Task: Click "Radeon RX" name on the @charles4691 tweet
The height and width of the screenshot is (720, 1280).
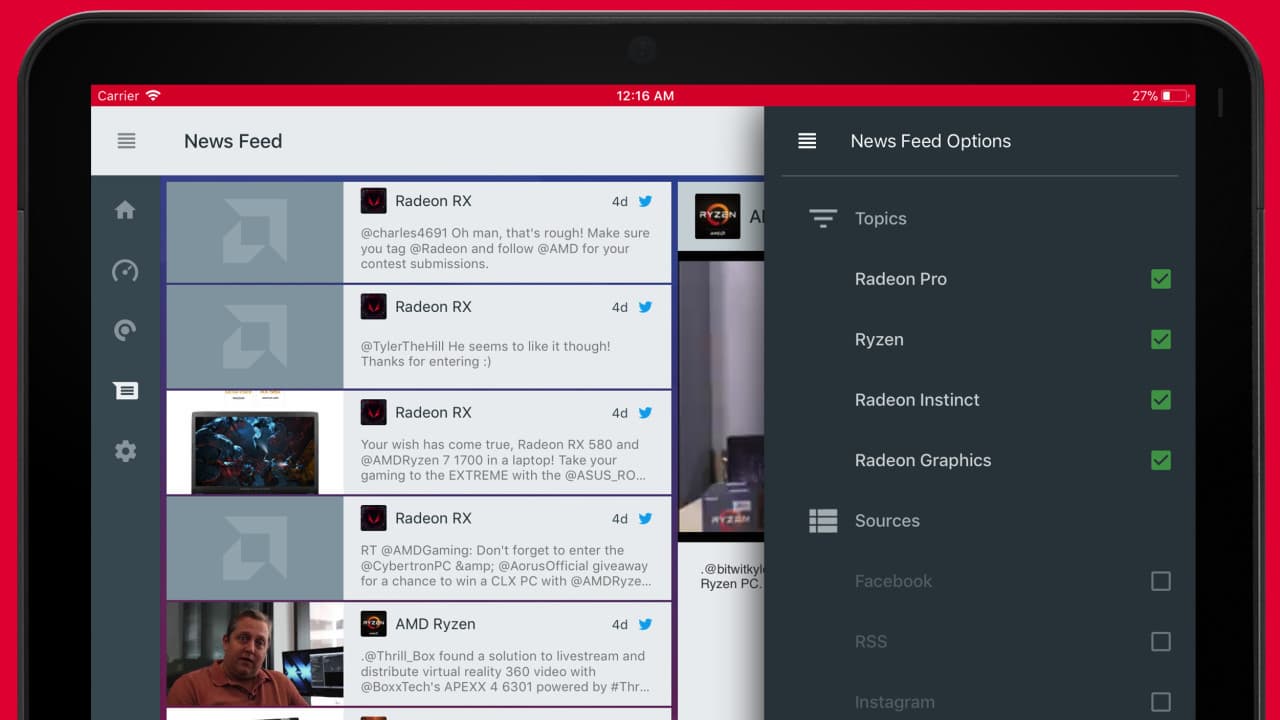Action: 433,201
